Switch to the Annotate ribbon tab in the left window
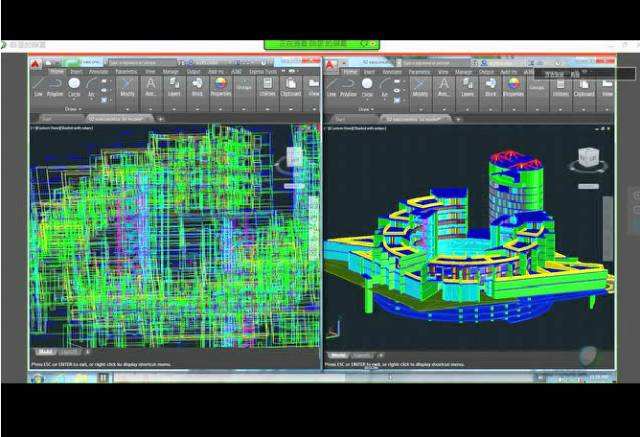This screenshot has height=437, width=640. [99, 71]
